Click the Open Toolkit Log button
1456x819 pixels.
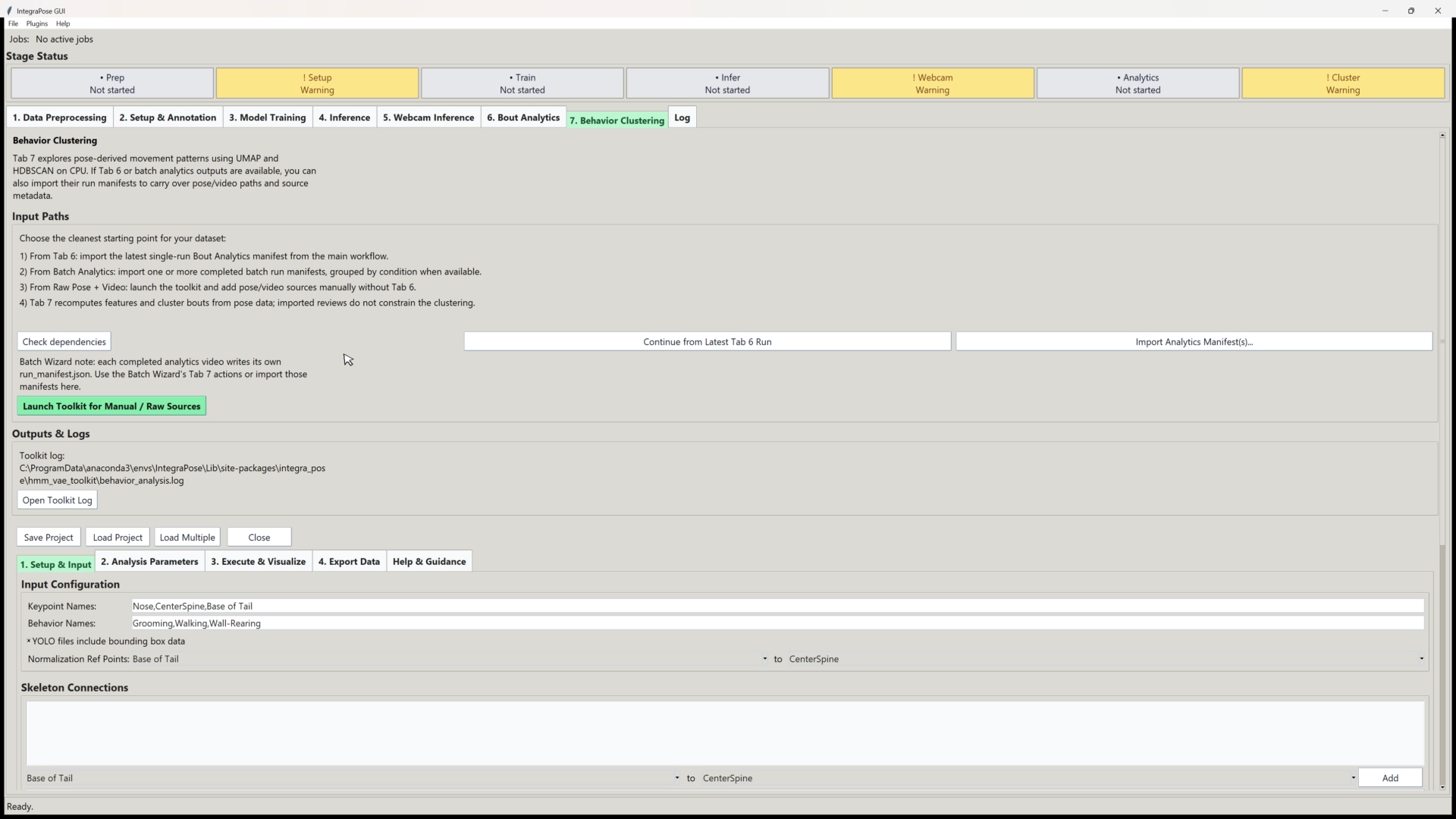tap(58, 500)
